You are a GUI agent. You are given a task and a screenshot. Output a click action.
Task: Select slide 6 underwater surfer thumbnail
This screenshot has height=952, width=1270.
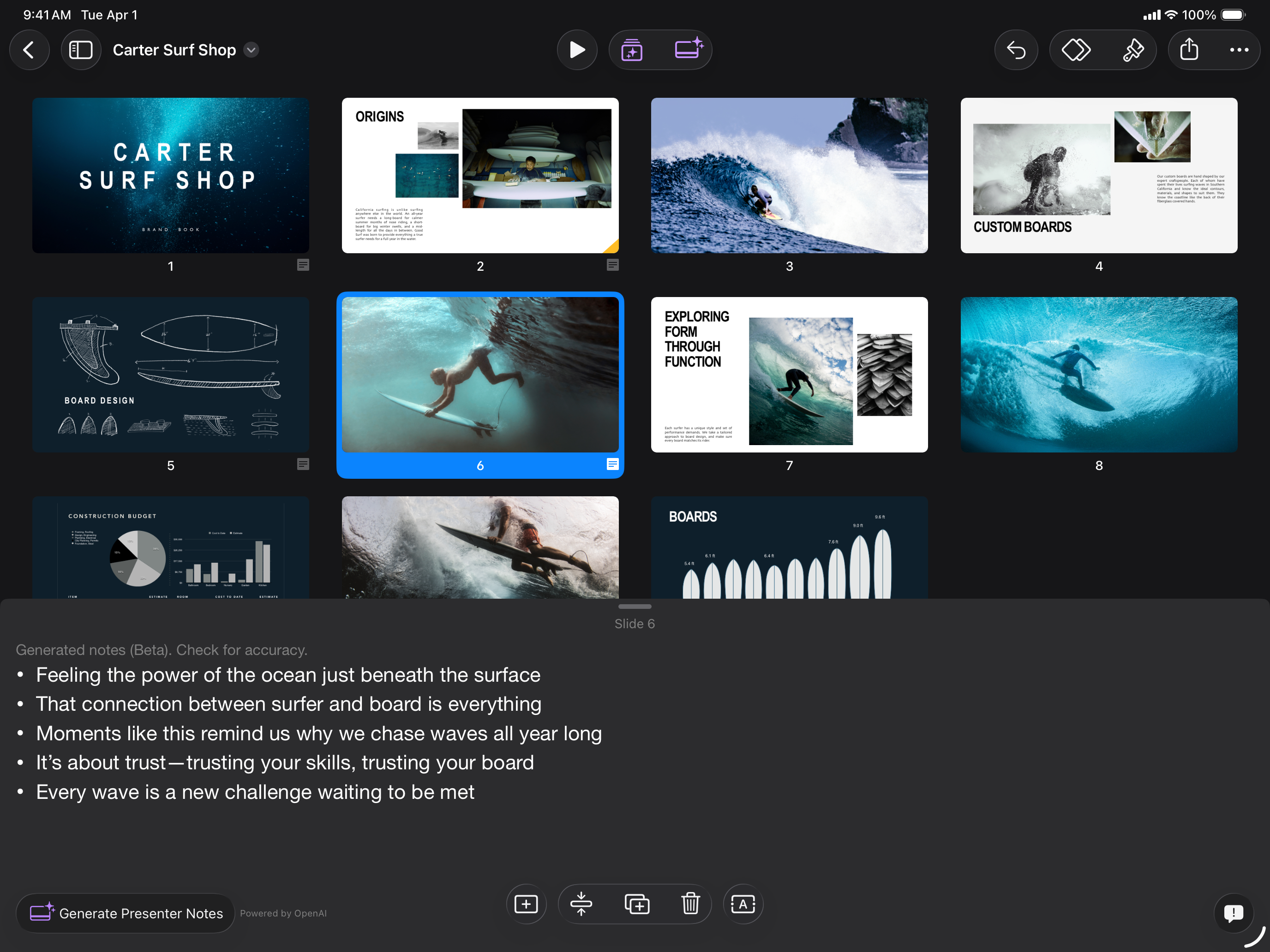pyautogui.click(x=480, y=374)
